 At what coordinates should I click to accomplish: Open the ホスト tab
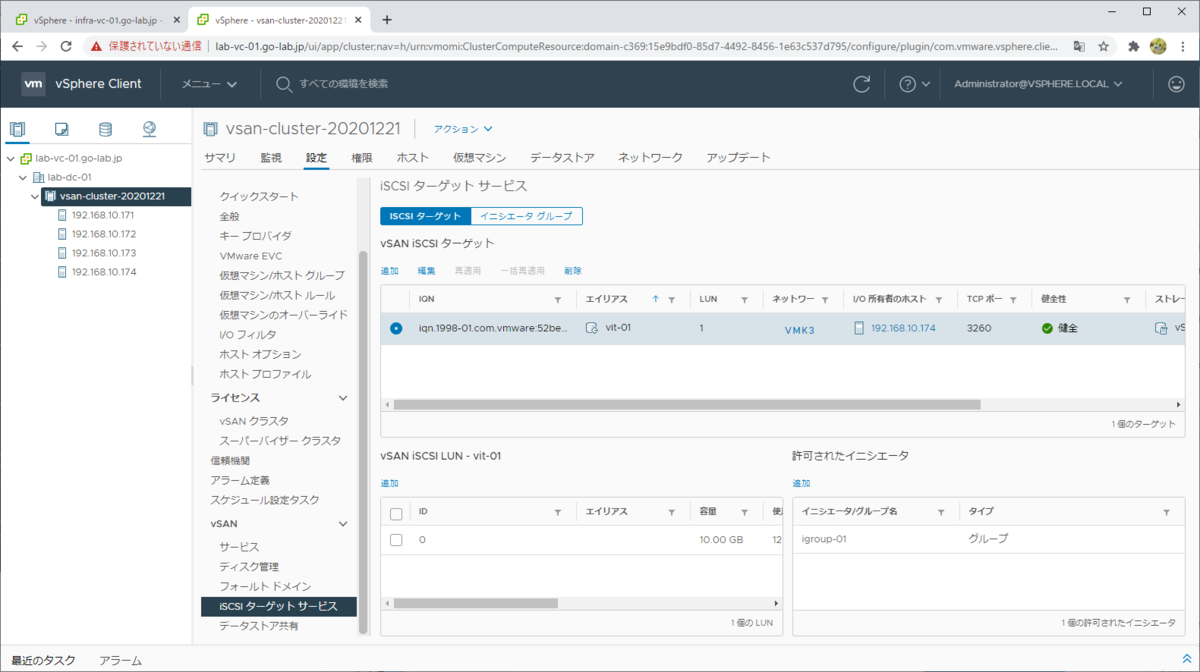[413, 158]
